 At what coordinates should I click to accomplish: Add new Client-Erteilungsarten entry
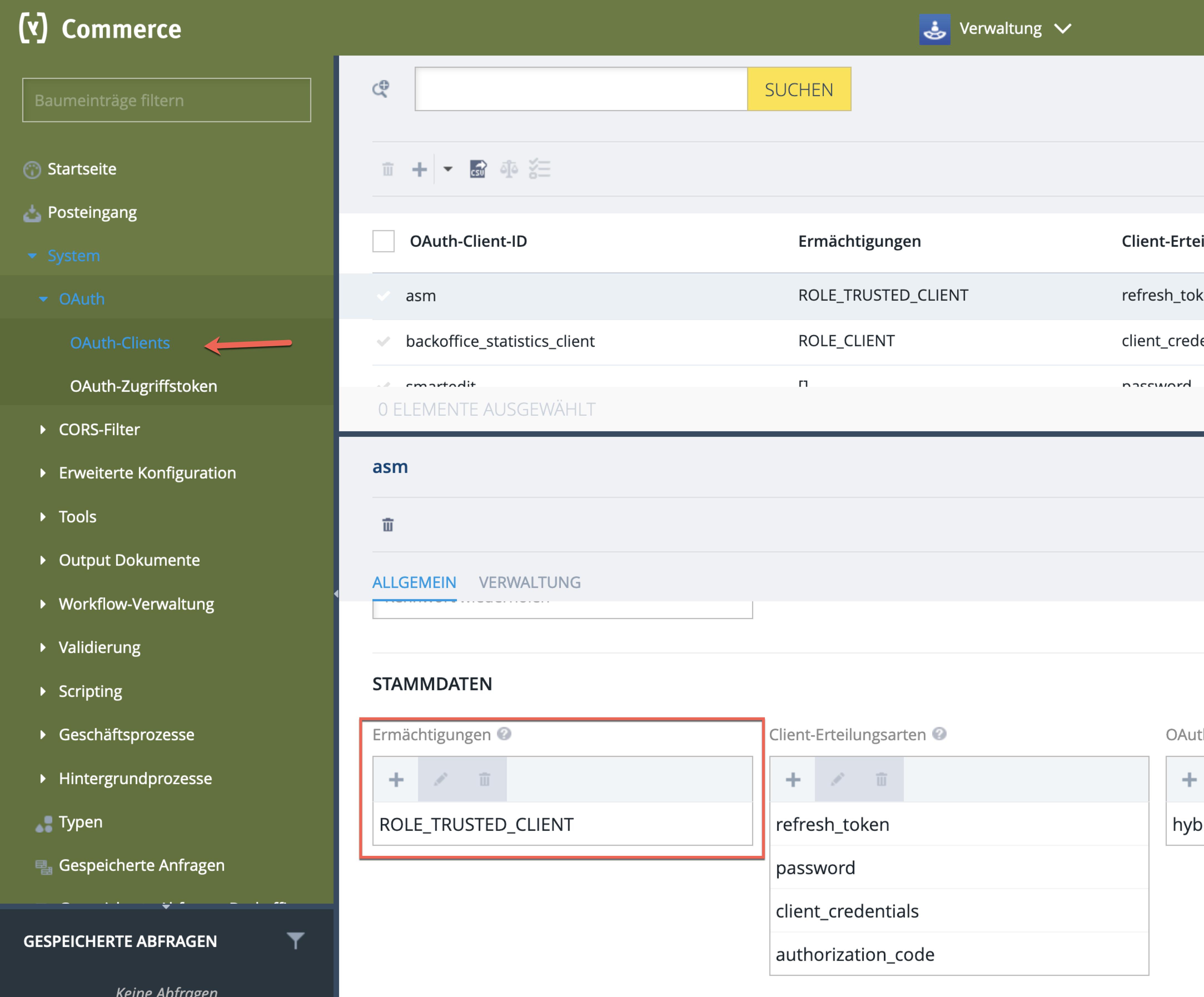793,780
